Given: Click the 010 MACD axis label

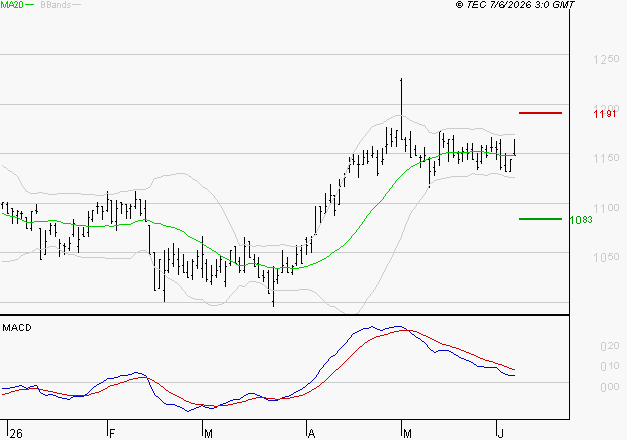Looking at the screenshot, I should tap(610, 366).
